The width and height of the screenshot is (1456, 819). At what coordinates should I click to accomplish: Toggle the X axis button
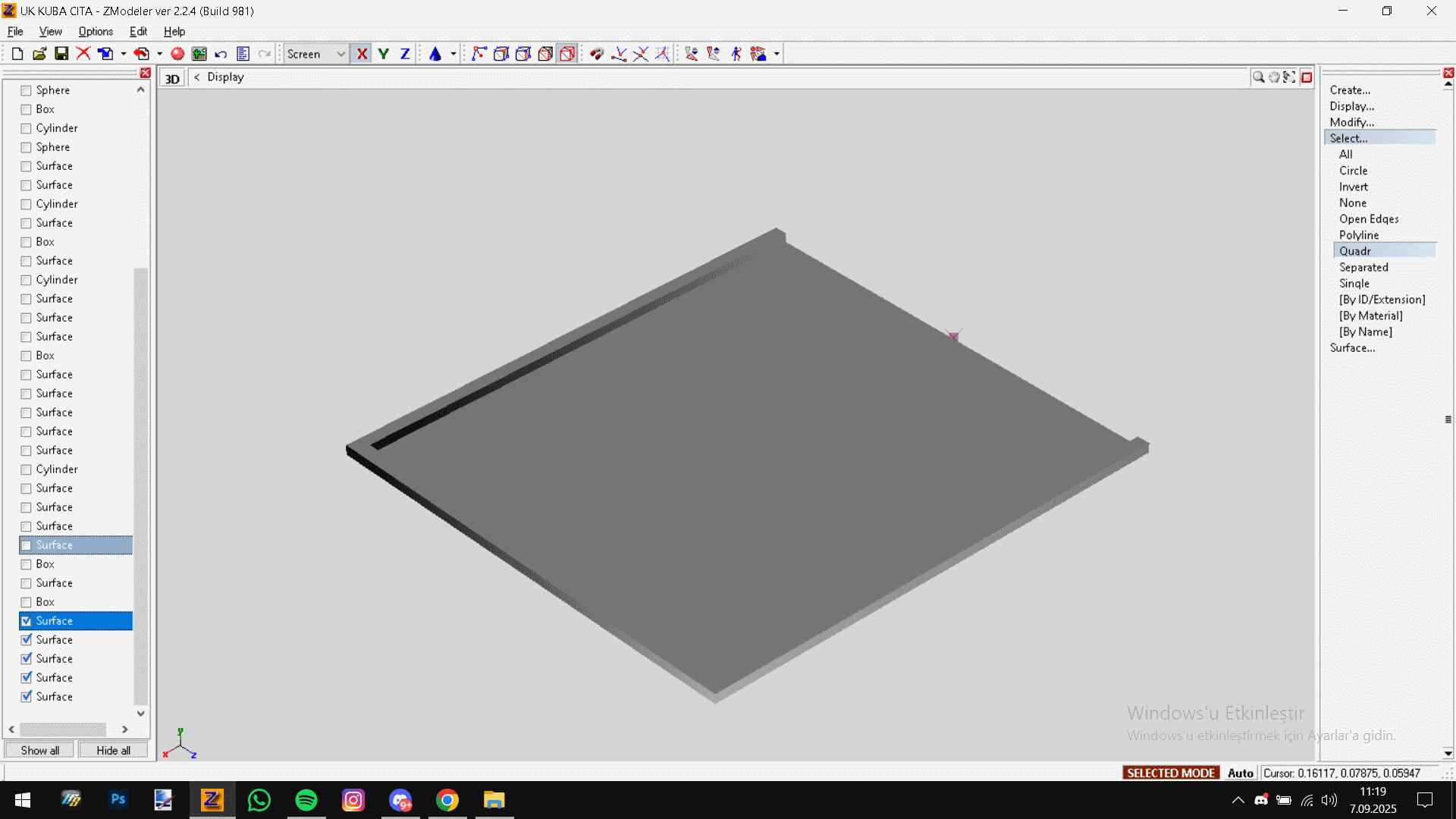362,54
